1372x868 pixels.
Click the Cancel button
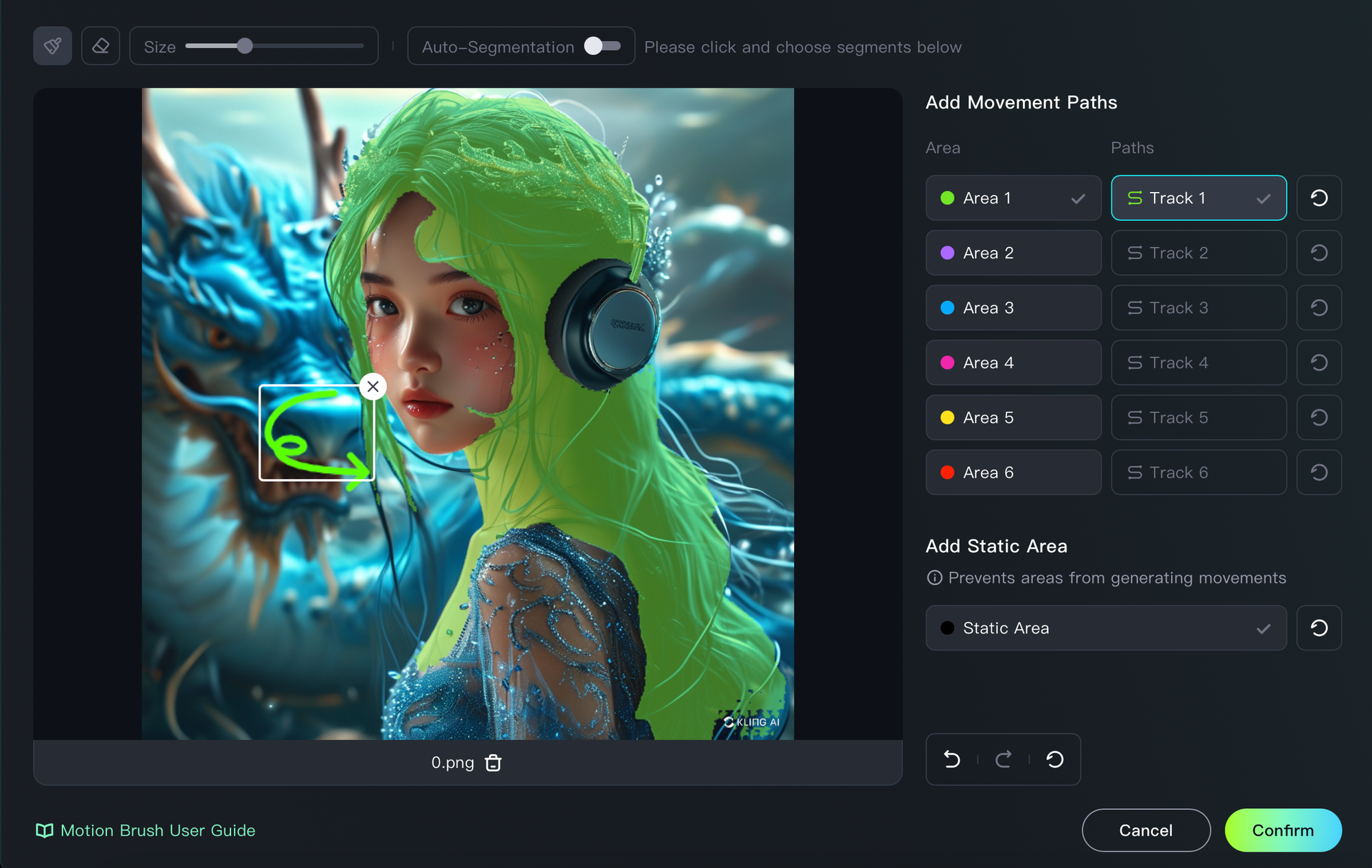point(1145,830)
